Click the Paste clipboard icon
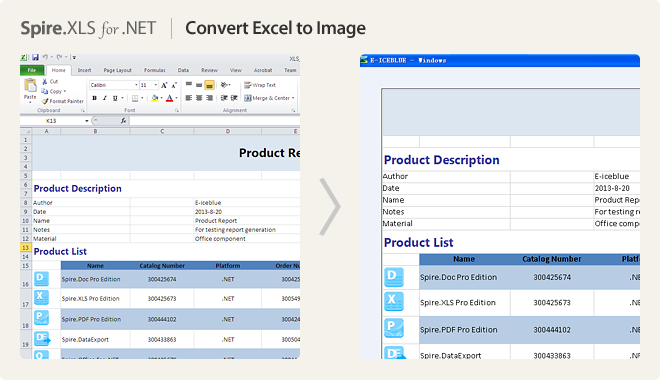 point(30,85)
